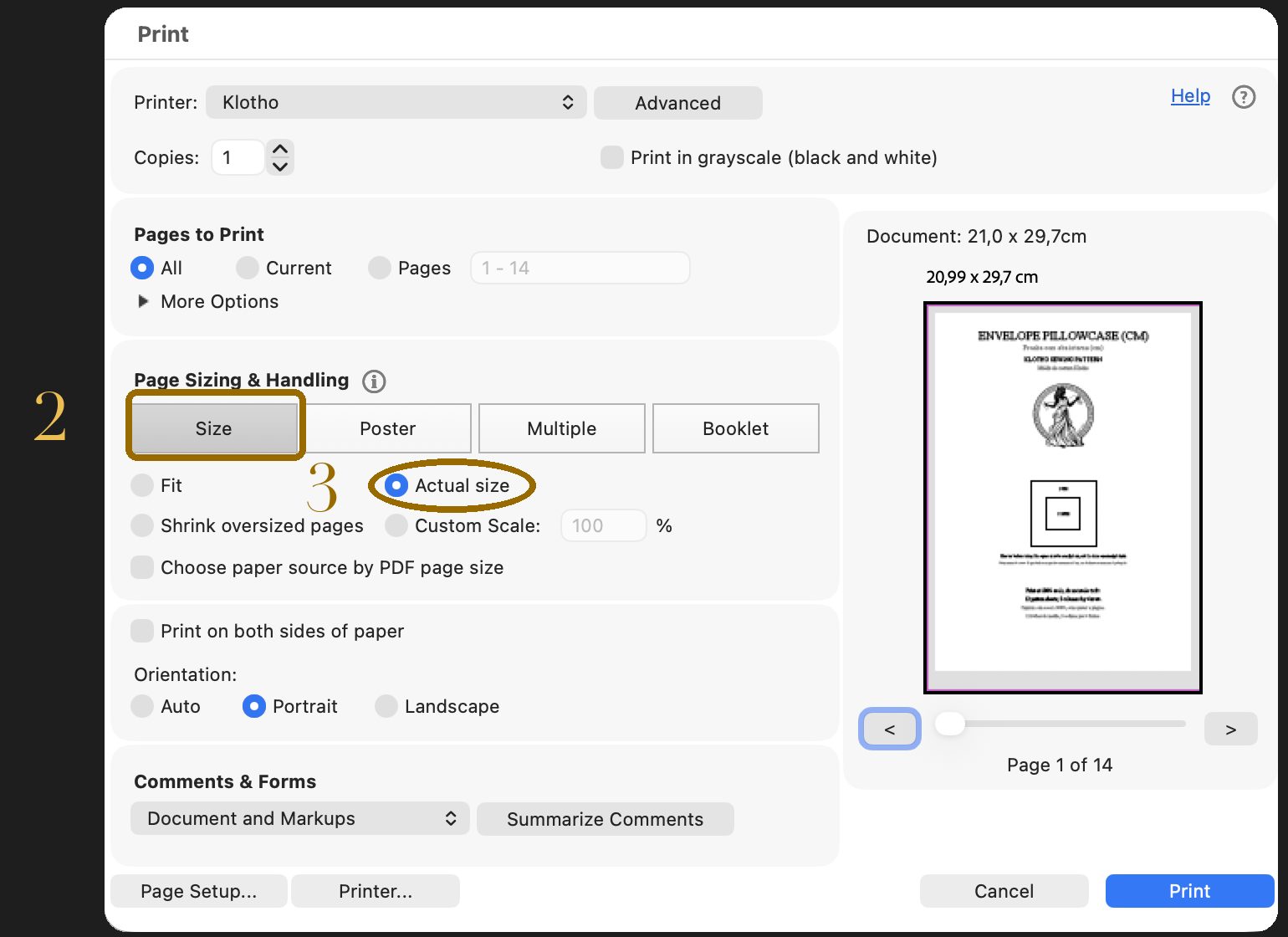Choose the Actual size option

point(396,485)
